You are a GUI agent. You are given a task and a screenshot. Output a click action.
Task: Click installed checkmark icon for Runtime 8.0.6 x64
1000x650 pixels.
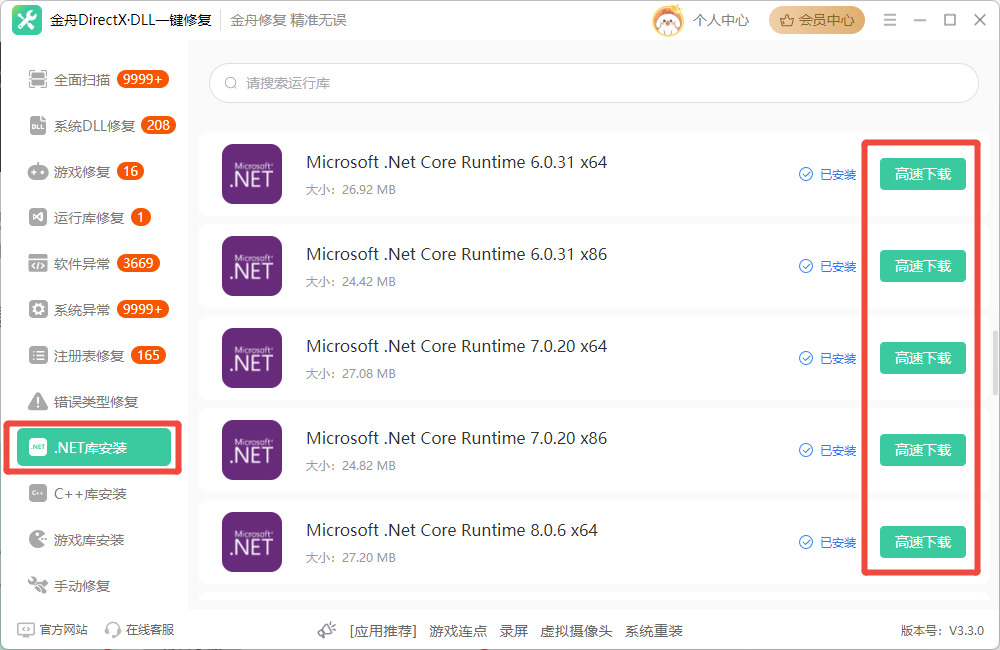pos(806,542)
